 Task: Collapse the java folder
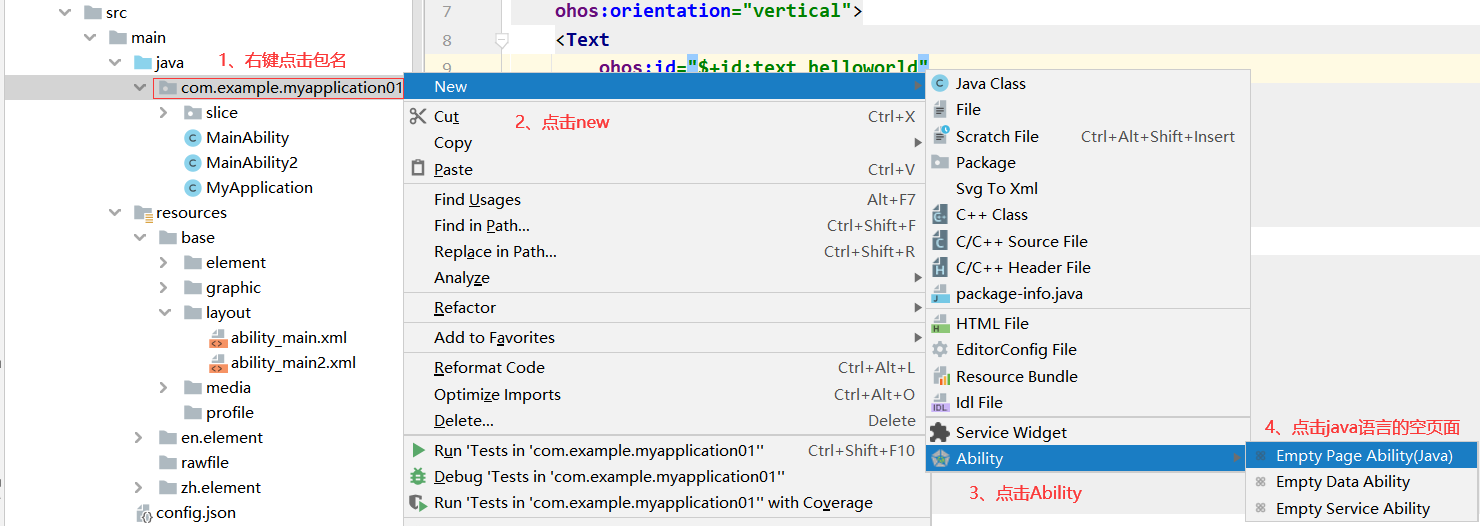point(115,63)
